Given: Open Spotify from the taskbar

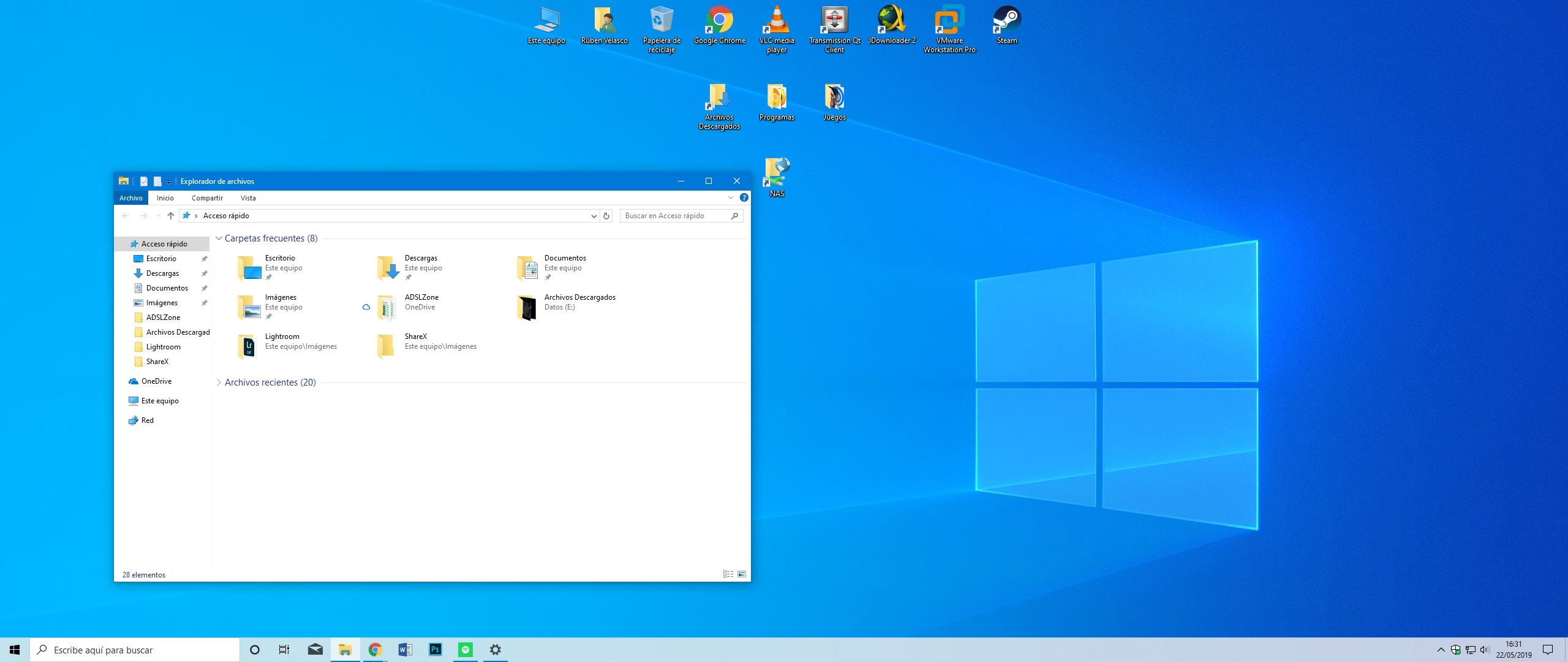Looking at the screenshot, I should (x=466, y=650).
